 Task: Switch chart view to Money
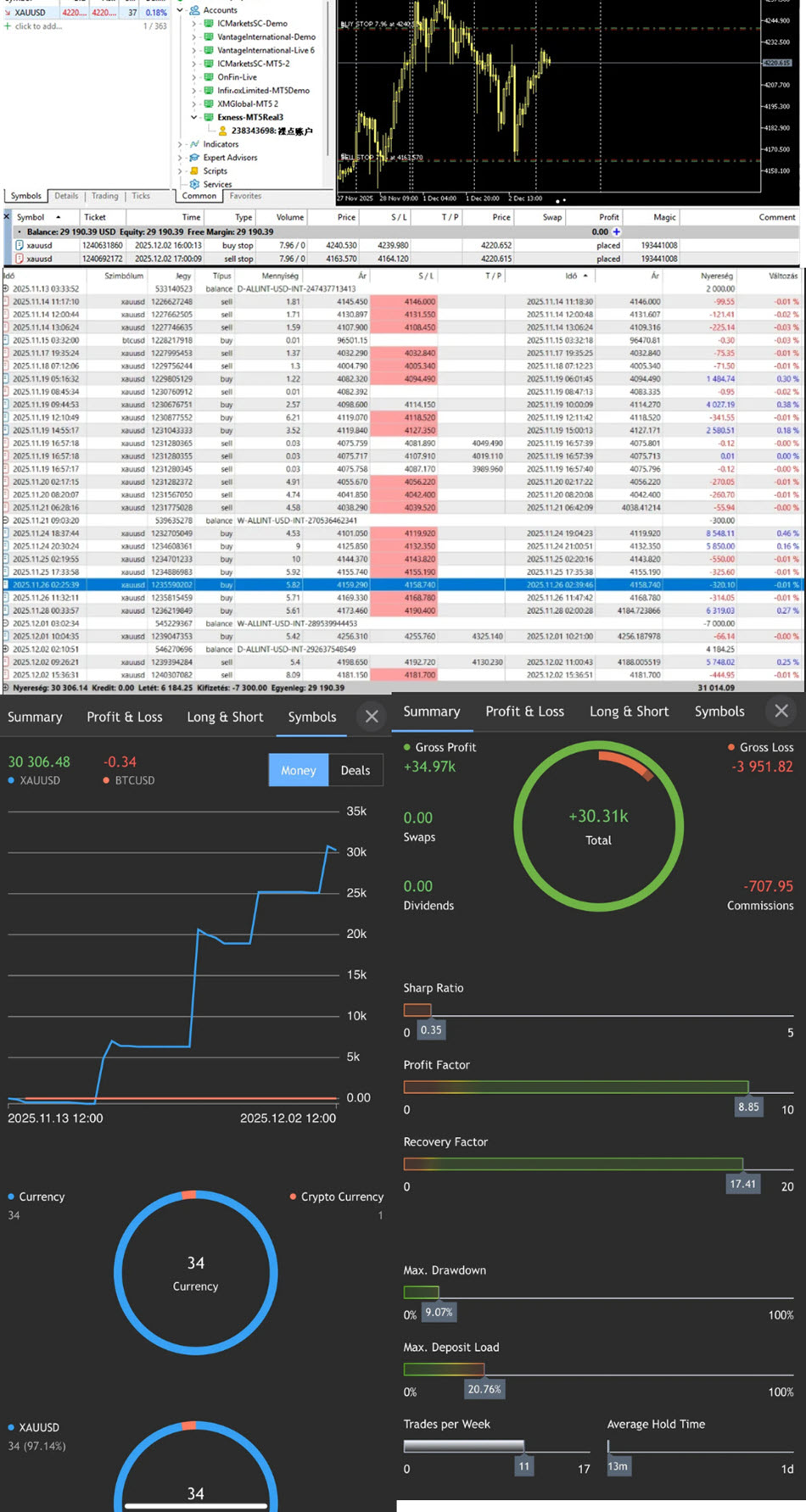[299, 770]
